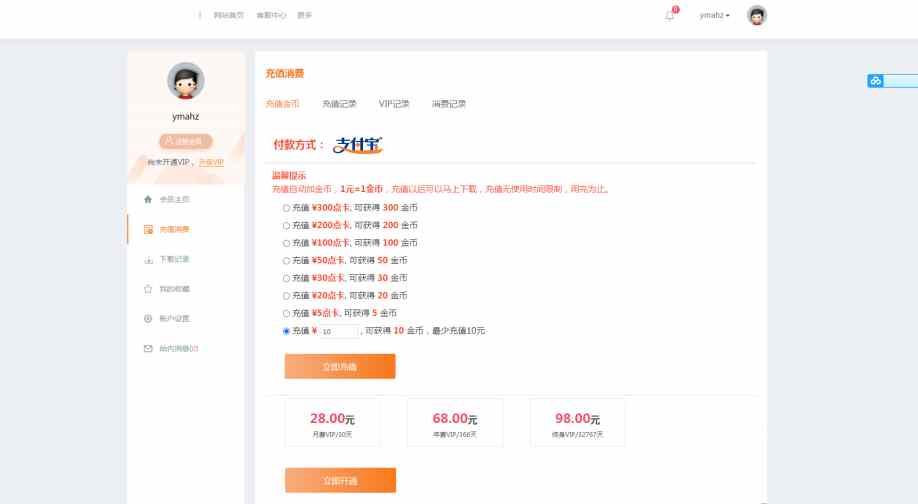The image size is (918, 504).
Task: Select the ¥100 recharge radio button
Action: click(x=286, y=243)
